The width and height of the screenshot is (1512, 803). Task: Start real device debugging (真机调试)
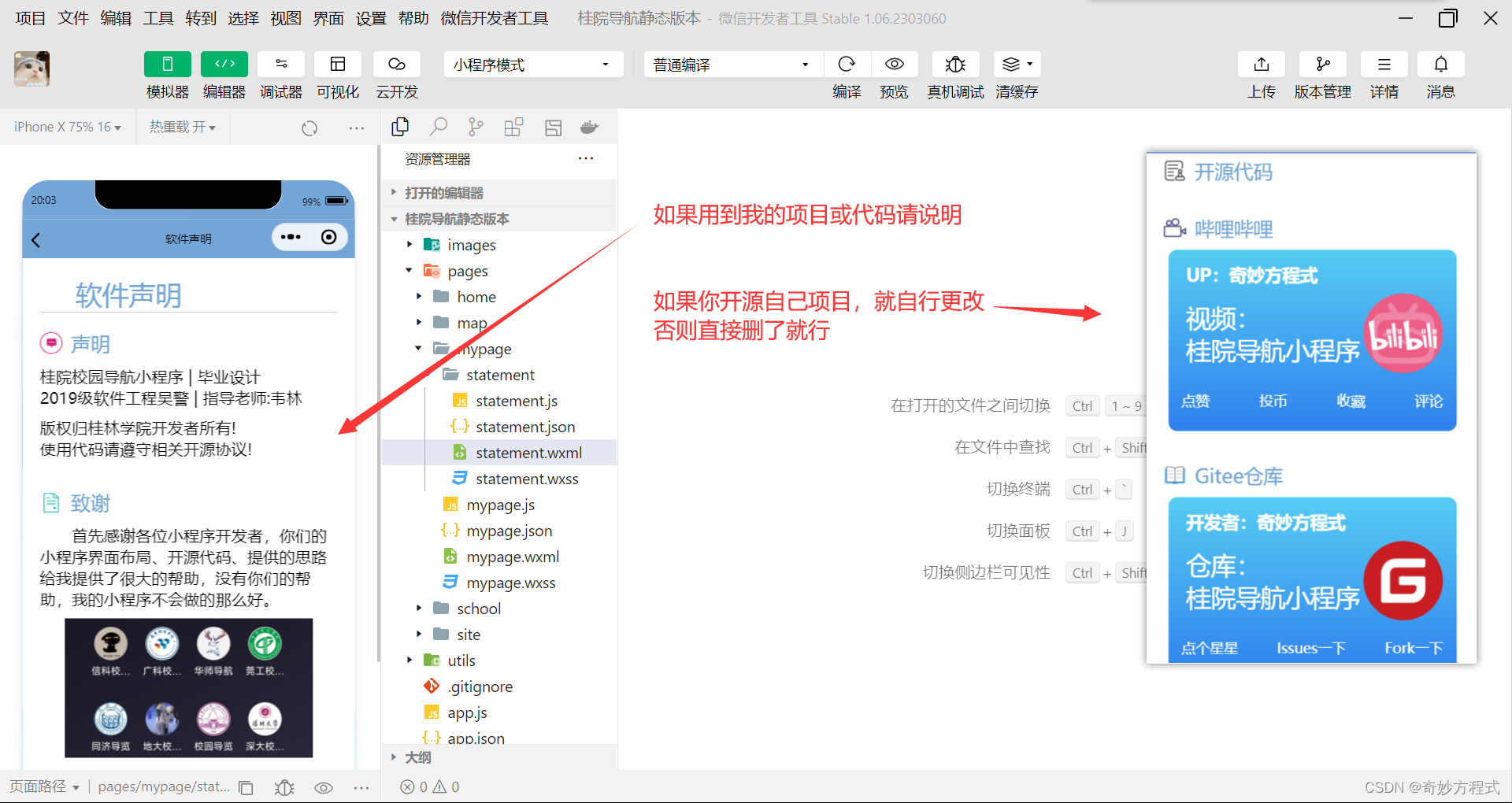tap(955, 64)
